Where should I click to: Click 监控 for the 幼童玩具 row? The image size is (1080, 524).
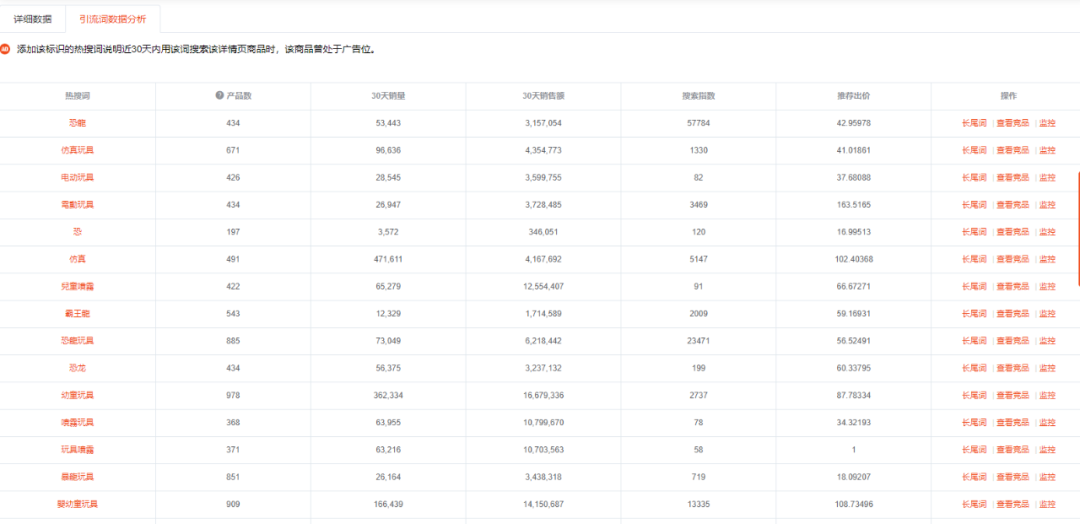(x=1047, y=395)
